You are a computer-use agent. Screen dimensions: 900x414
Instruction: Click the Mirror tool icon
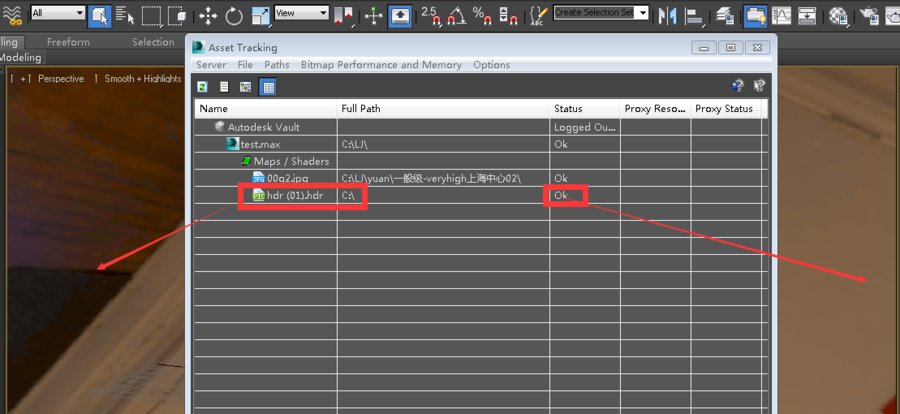(x=667, y=16)
